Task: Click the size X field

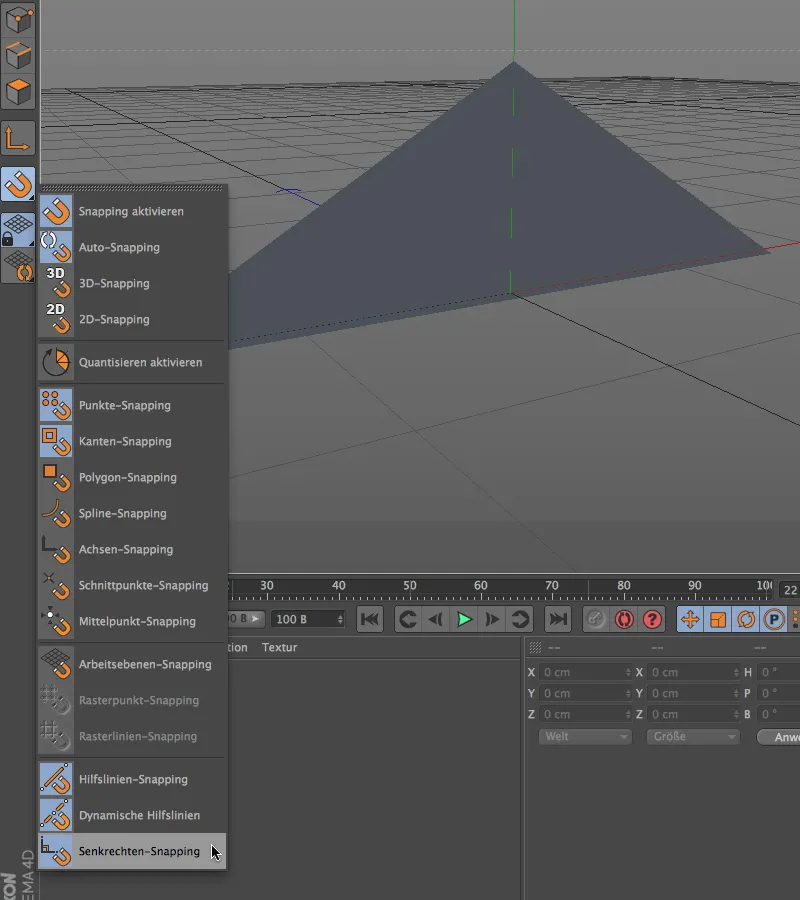Action: tap(693, 672)
